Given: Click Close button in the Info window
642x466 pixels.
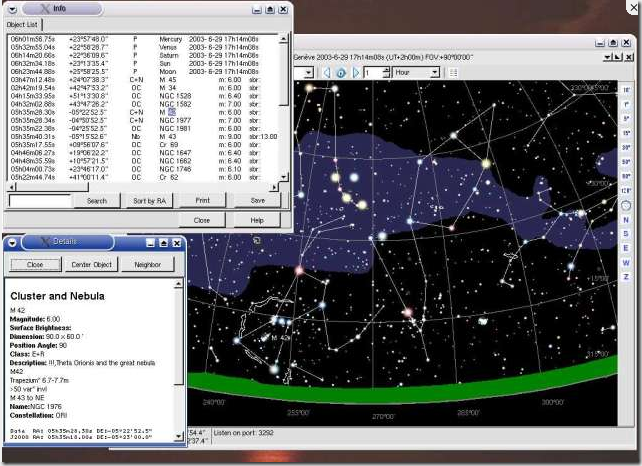Looking at the screenshot, I should pos(202,220).
